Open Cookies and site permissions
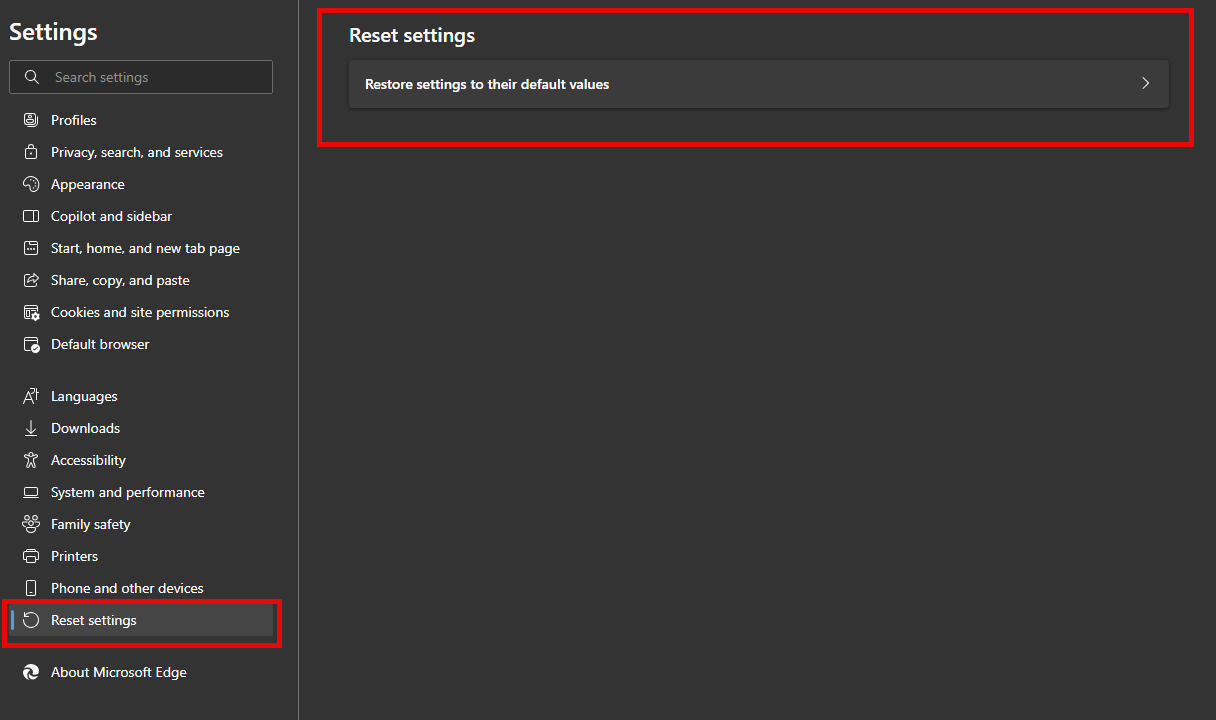The image size is (1216, 720). coord(141,312)
